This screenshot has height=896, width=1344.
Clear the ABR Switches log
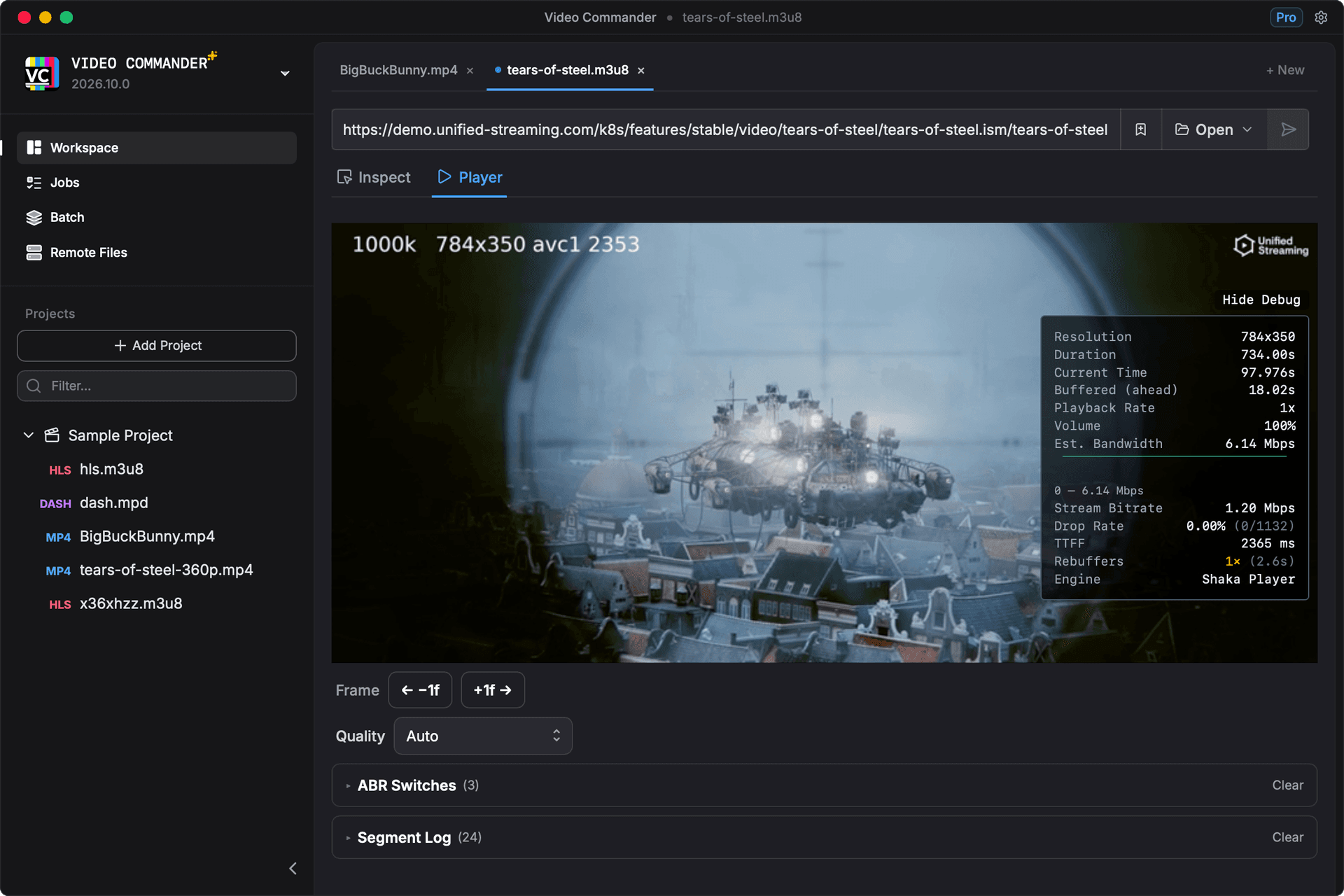1287,785
